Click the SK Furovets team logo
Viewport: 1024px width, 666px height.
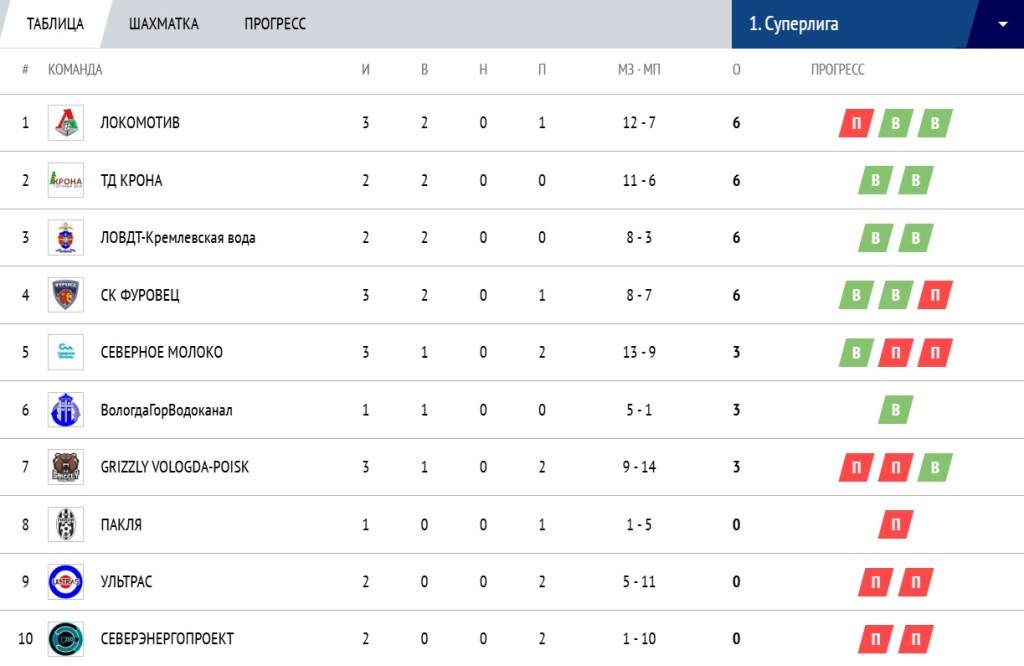coord(66,295)
